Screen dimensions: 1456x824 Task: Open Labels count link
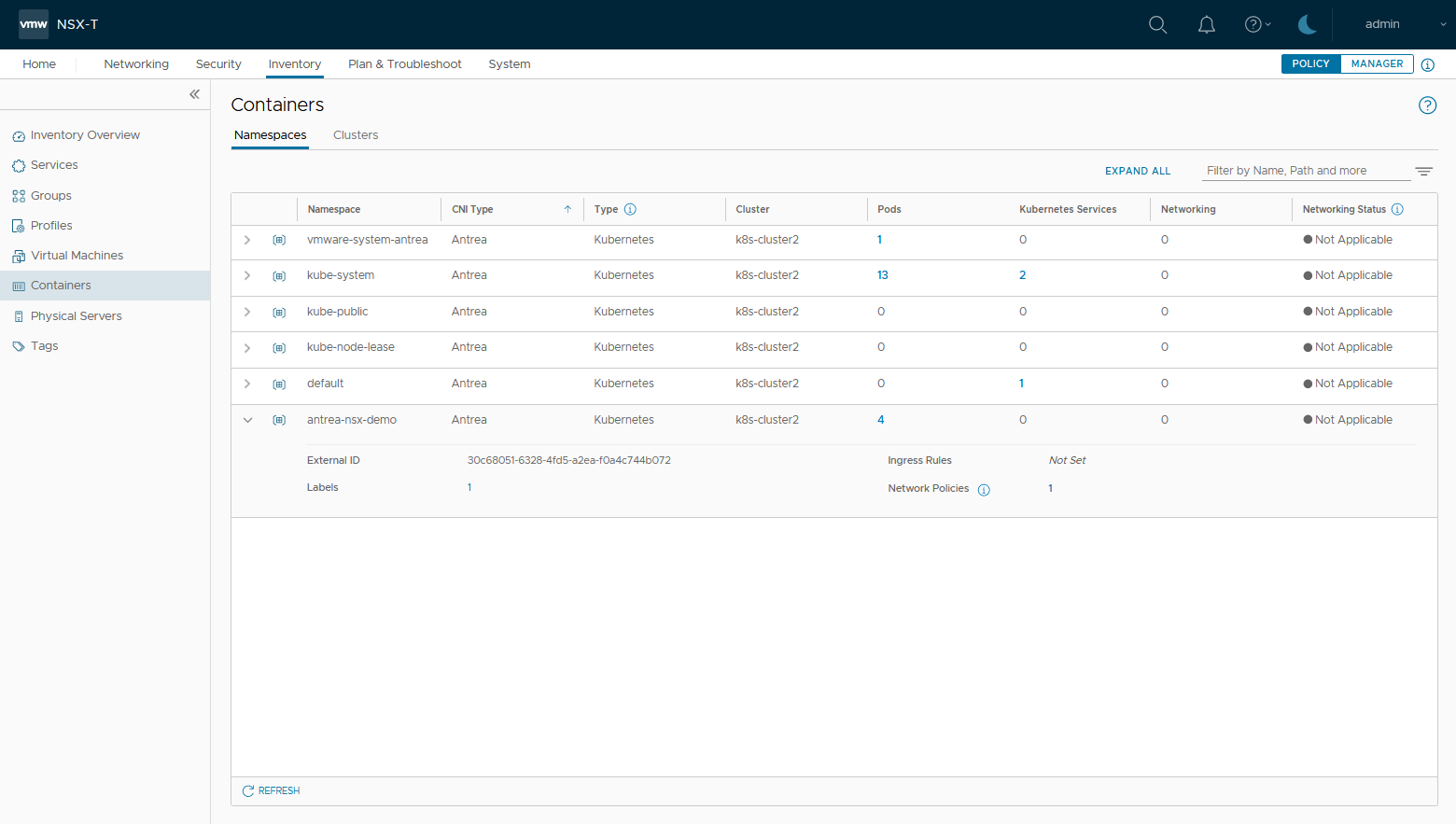point(469,487)
